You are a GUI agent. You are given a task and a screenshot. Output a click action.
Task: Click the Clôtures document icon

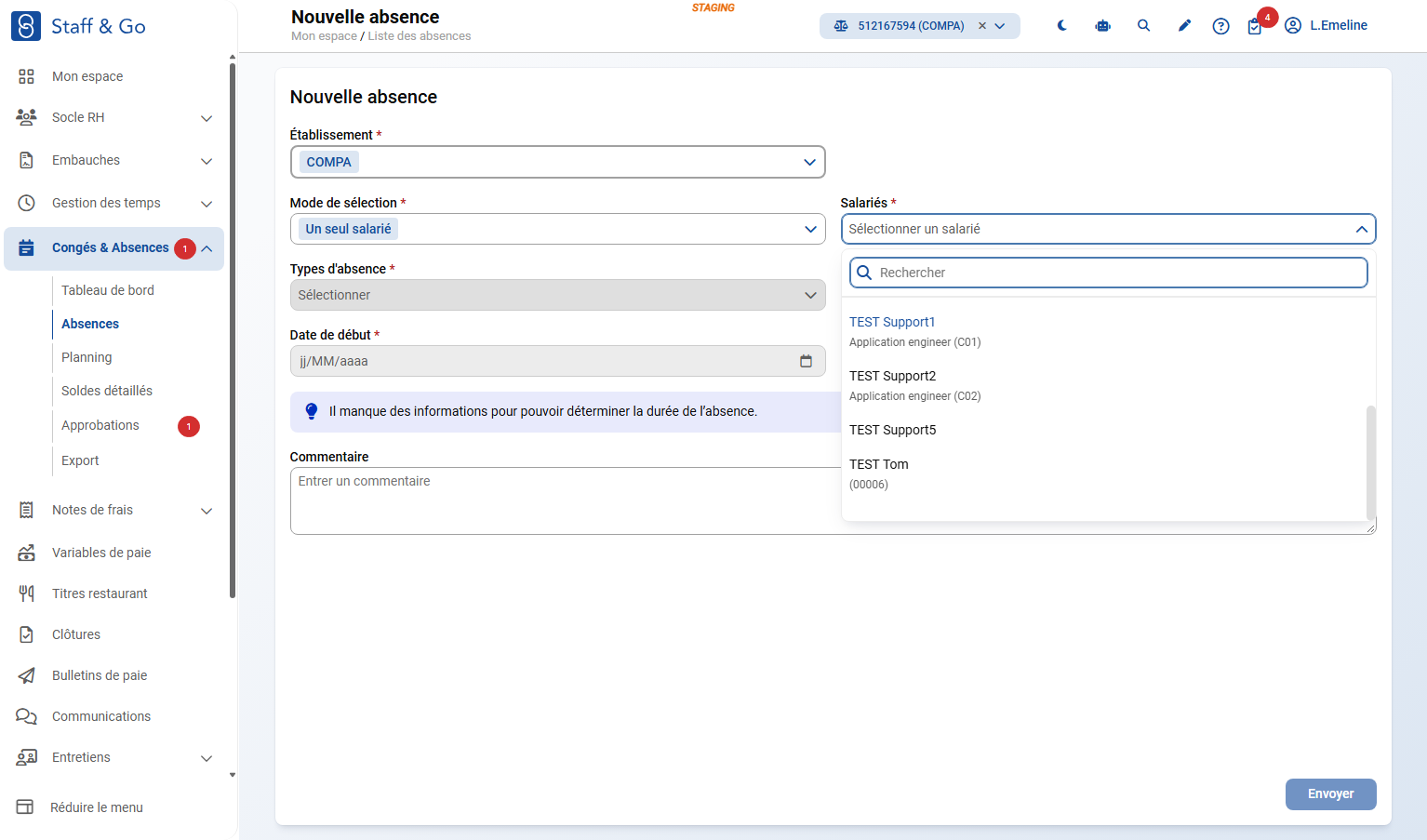tap(26, 634)
